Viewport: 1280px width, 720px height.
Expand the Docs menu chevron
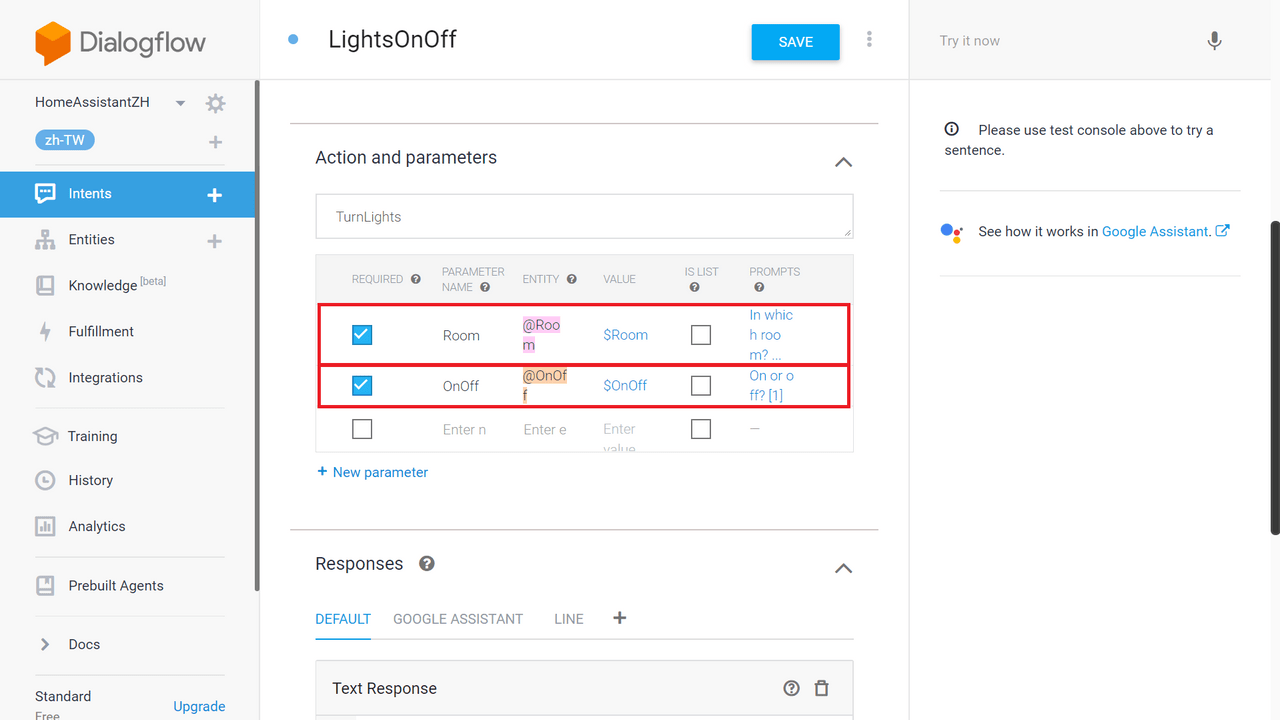(x=45, y=644)
